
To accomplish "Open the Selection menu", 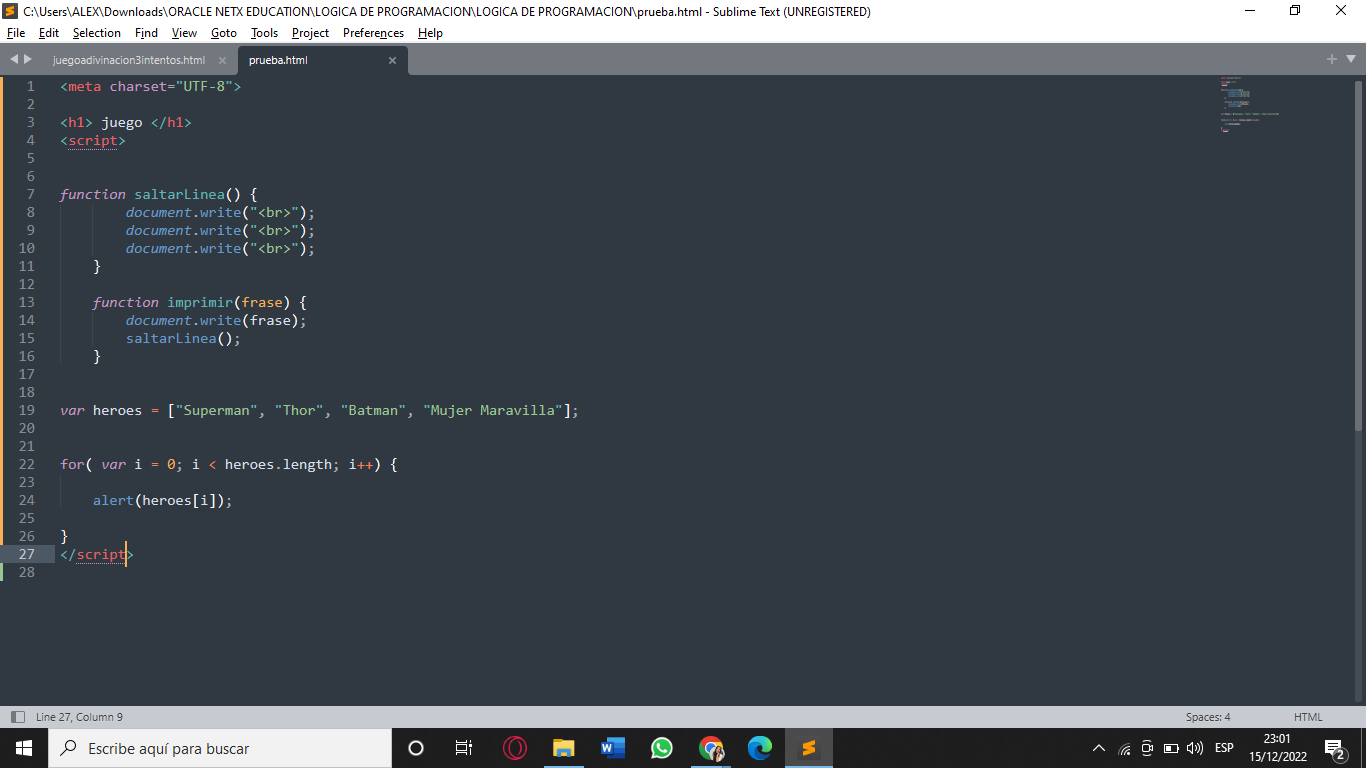I will (97, 33).
